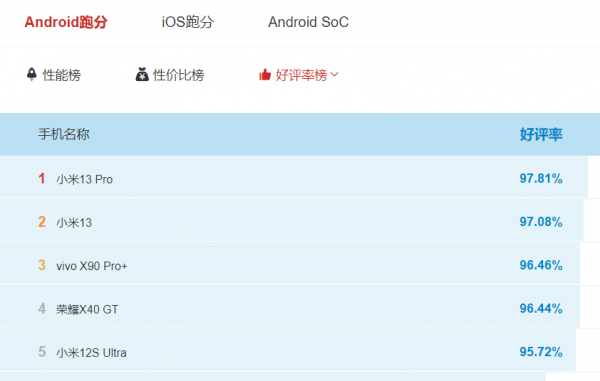Click the 手机名称 column header
Image resolution: width=600 pixels, height=381 pixels.
click(x=64, y=134)
